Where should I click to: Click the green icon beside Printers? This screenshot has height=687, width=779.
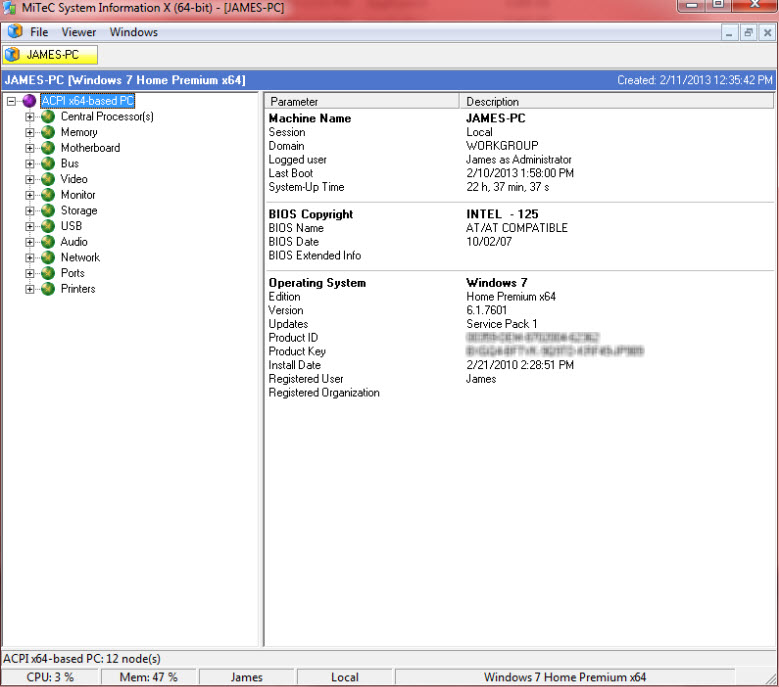48,289
